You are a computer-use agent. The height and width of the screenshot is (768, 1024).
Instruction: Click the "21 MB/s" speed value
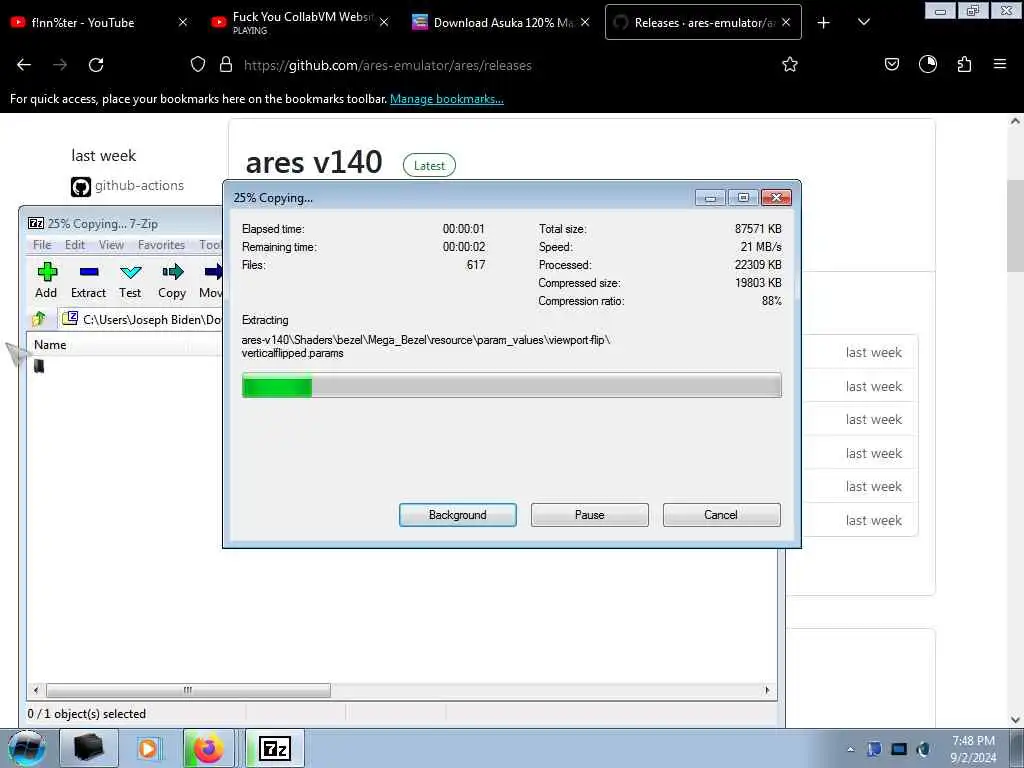[761, 247]
